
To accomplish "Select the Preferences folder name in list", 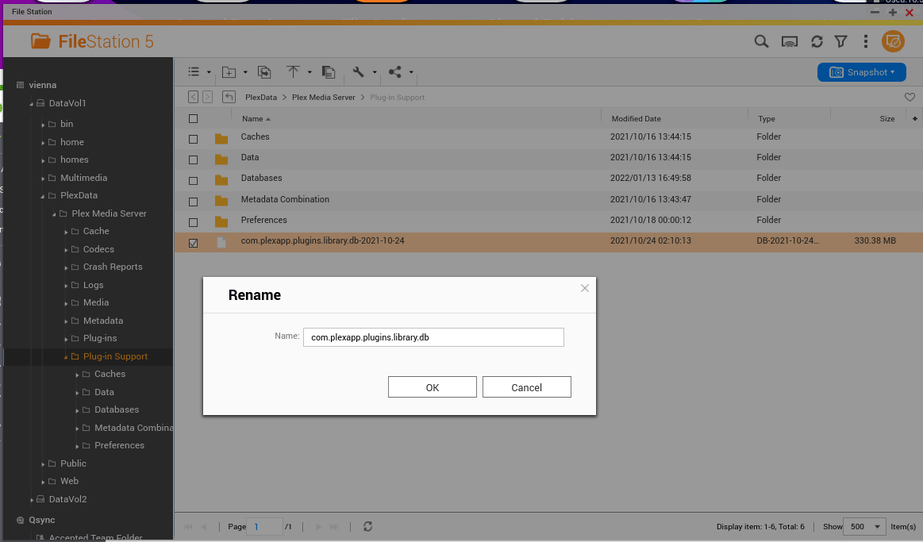I will pos(264,220).
